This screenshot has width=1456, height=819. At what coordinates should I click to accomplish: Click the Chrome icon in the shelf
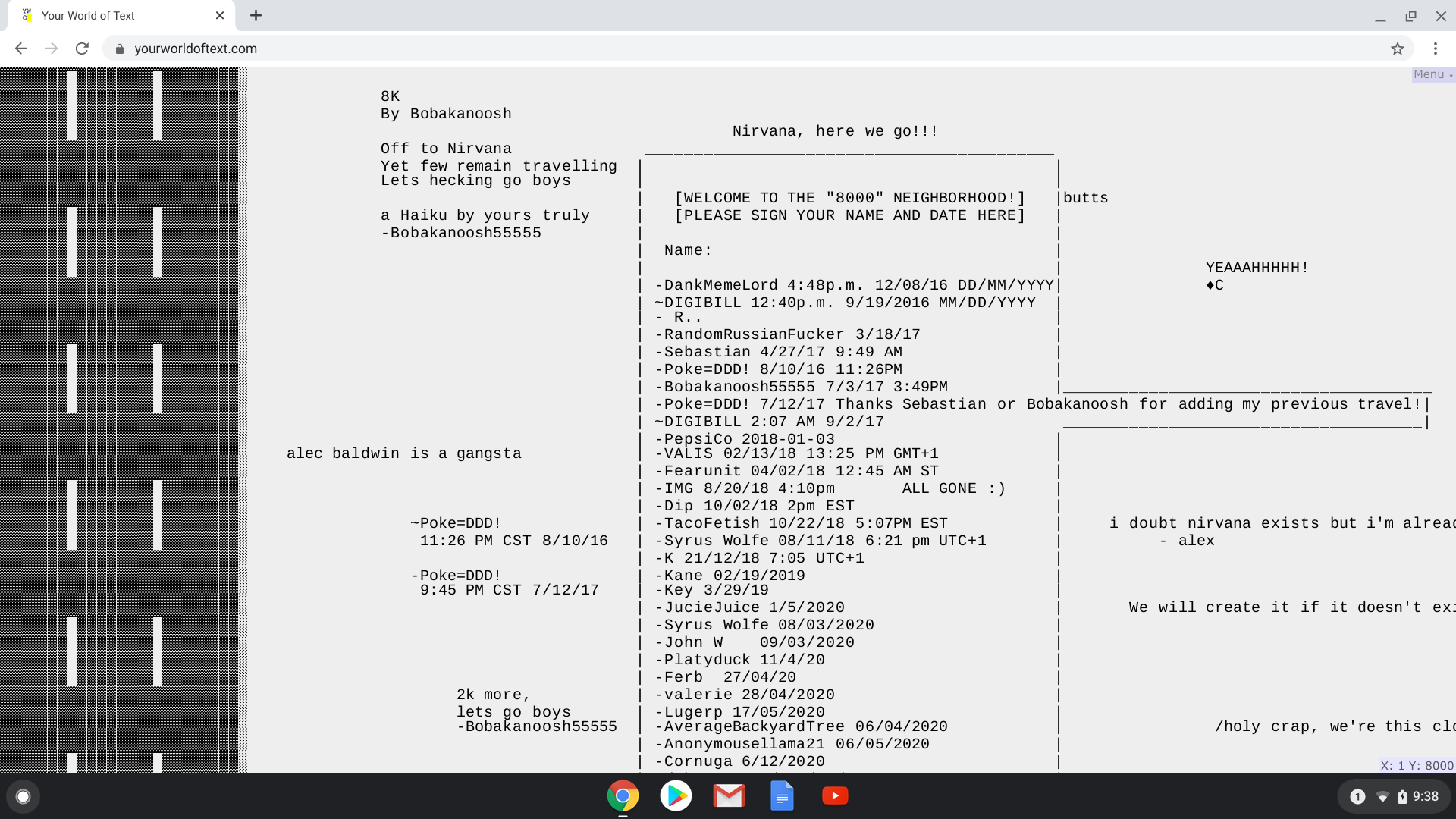[623, 795]
